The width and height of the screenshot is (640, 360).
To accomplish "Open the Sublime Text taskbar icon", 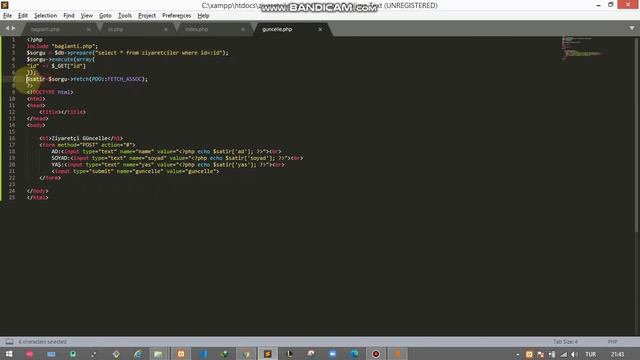I will coord(268,354).
